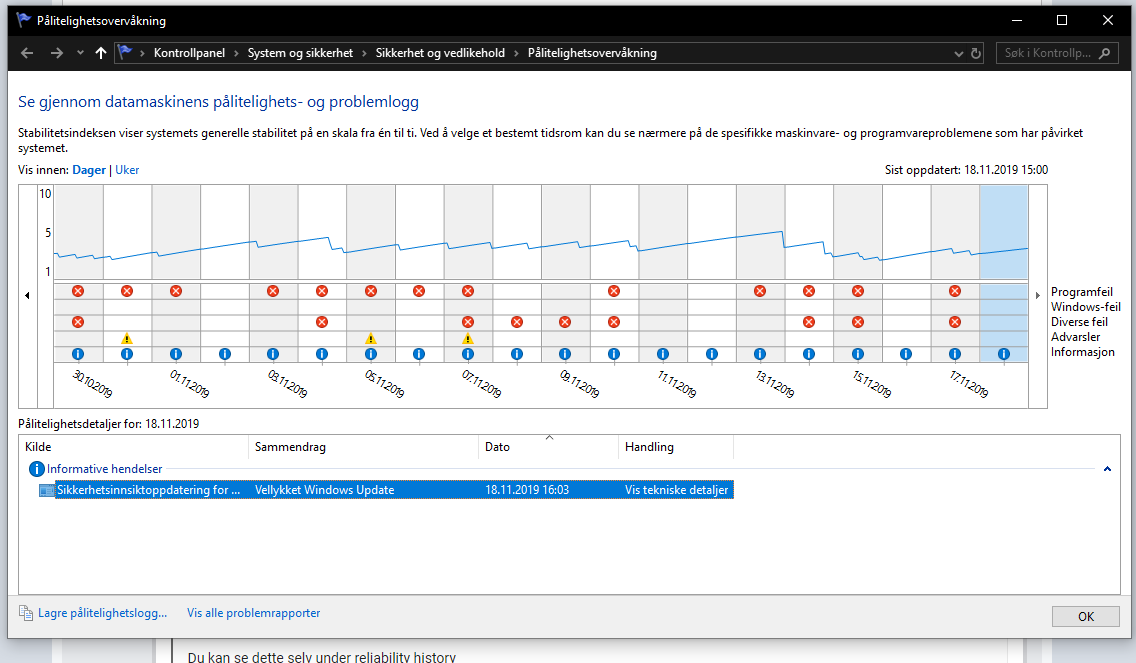The width and height of the screenshot is (1136, 663).
Task: Sort the list by the Sammendrag column header
Action: [363, 447]
